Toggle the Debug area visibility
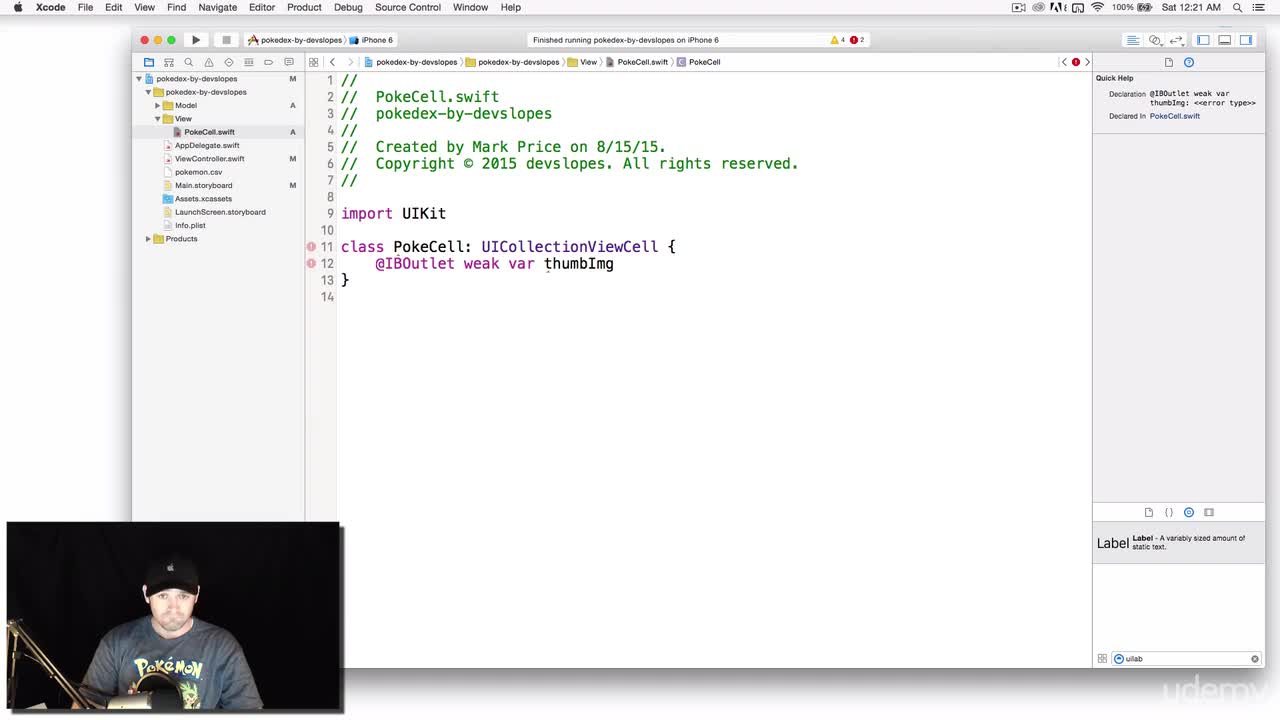The width and height of the screenshot is (1280, 720). point(1224,40)
